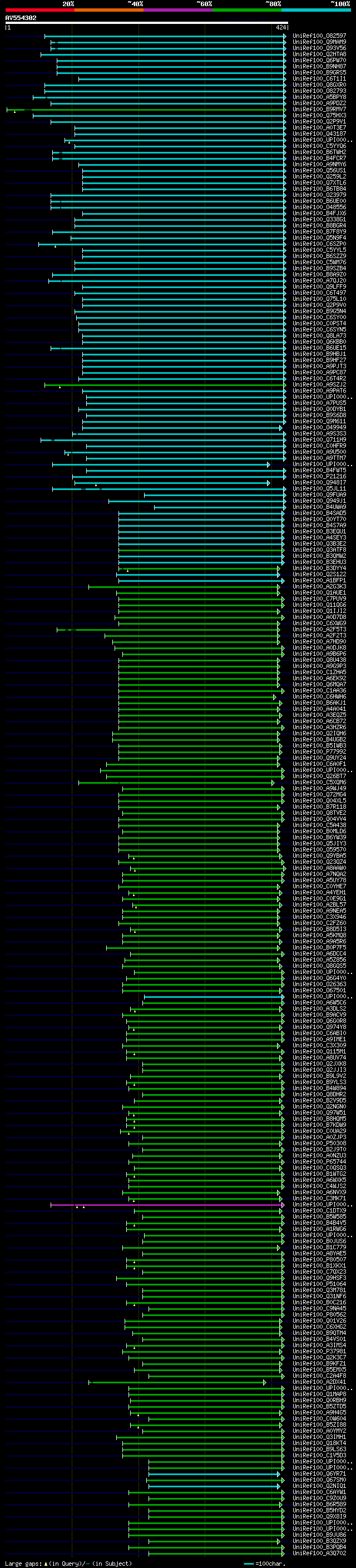Select the hit label UniRef100_Q2S122
This screenshot has height=1568, width=356.
319,574
